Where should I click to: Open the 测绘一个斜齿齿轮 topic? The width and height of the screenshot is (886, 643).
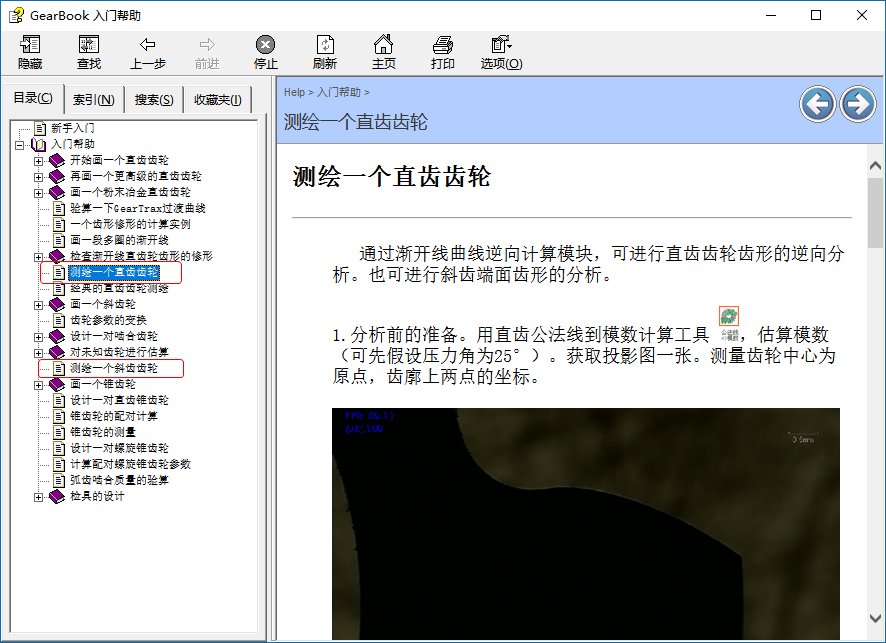click(114, 368)
